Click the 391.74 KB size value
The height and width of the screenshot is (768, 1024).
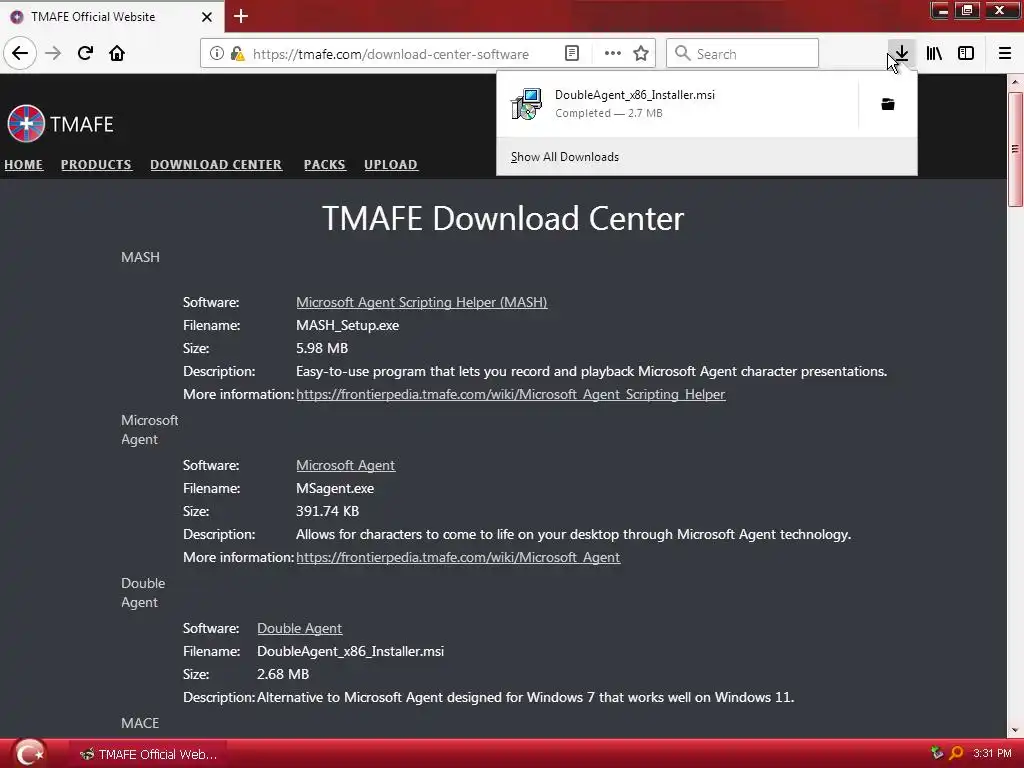pos(328,511)
